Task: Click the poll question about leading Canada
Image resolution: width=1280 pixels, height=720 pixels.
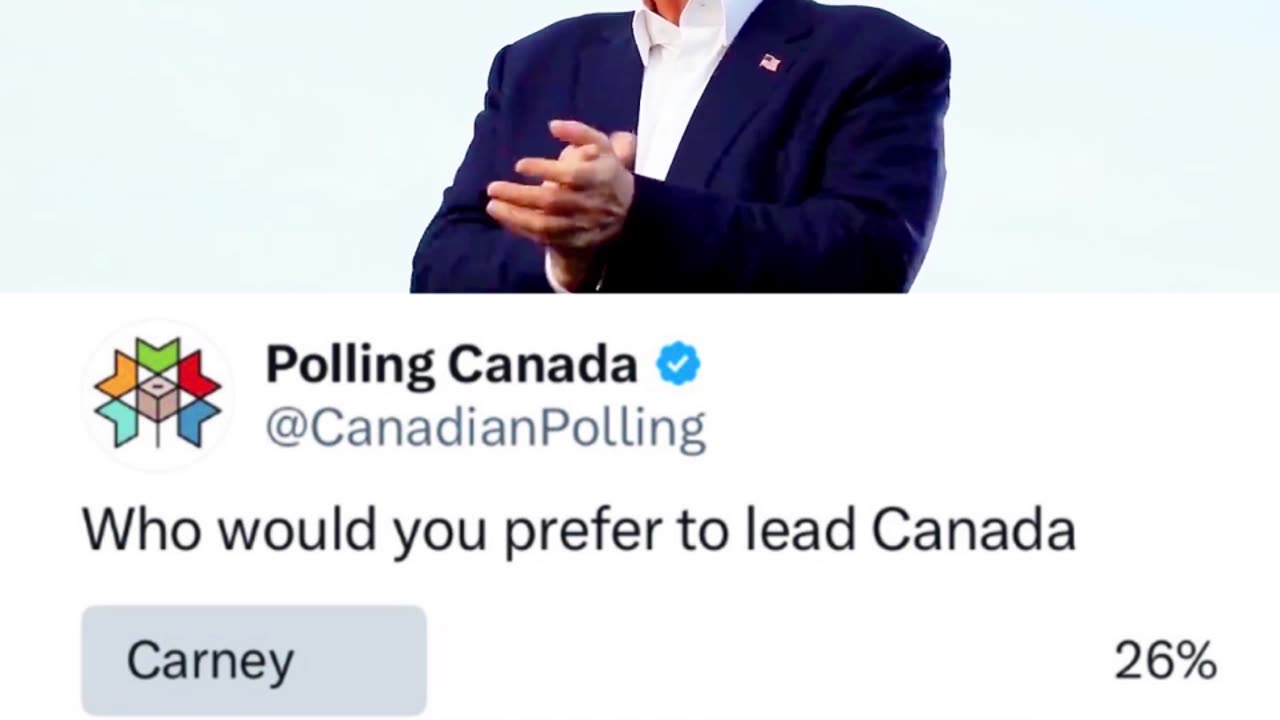Action: coord(578,530)
